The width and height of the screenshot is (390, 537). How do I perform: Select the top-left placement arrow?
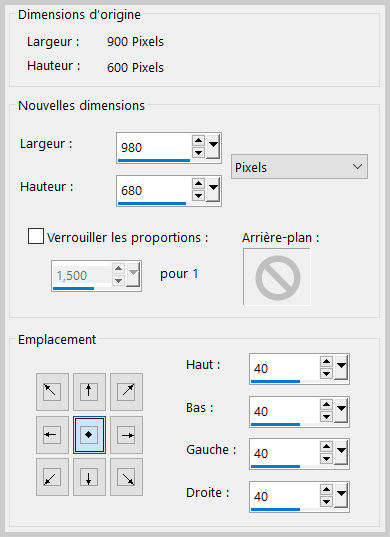[52, 392]
